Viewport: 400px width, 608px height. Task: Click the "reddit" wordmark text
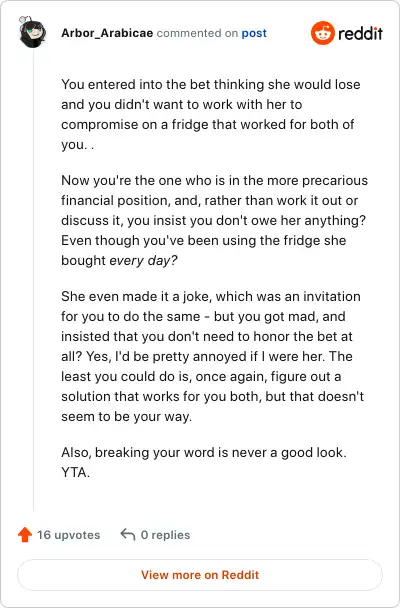[x=360, y=34]
